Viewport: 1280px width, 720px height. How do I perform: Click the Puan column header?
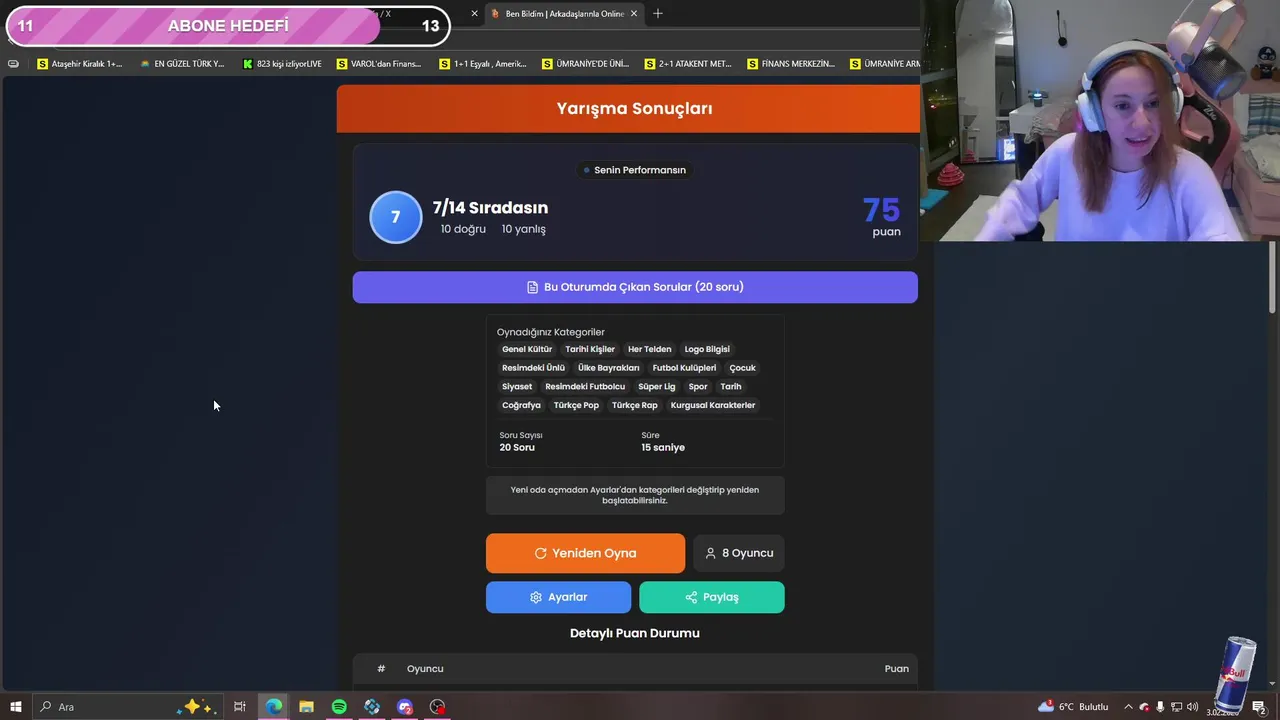[897, 669]
